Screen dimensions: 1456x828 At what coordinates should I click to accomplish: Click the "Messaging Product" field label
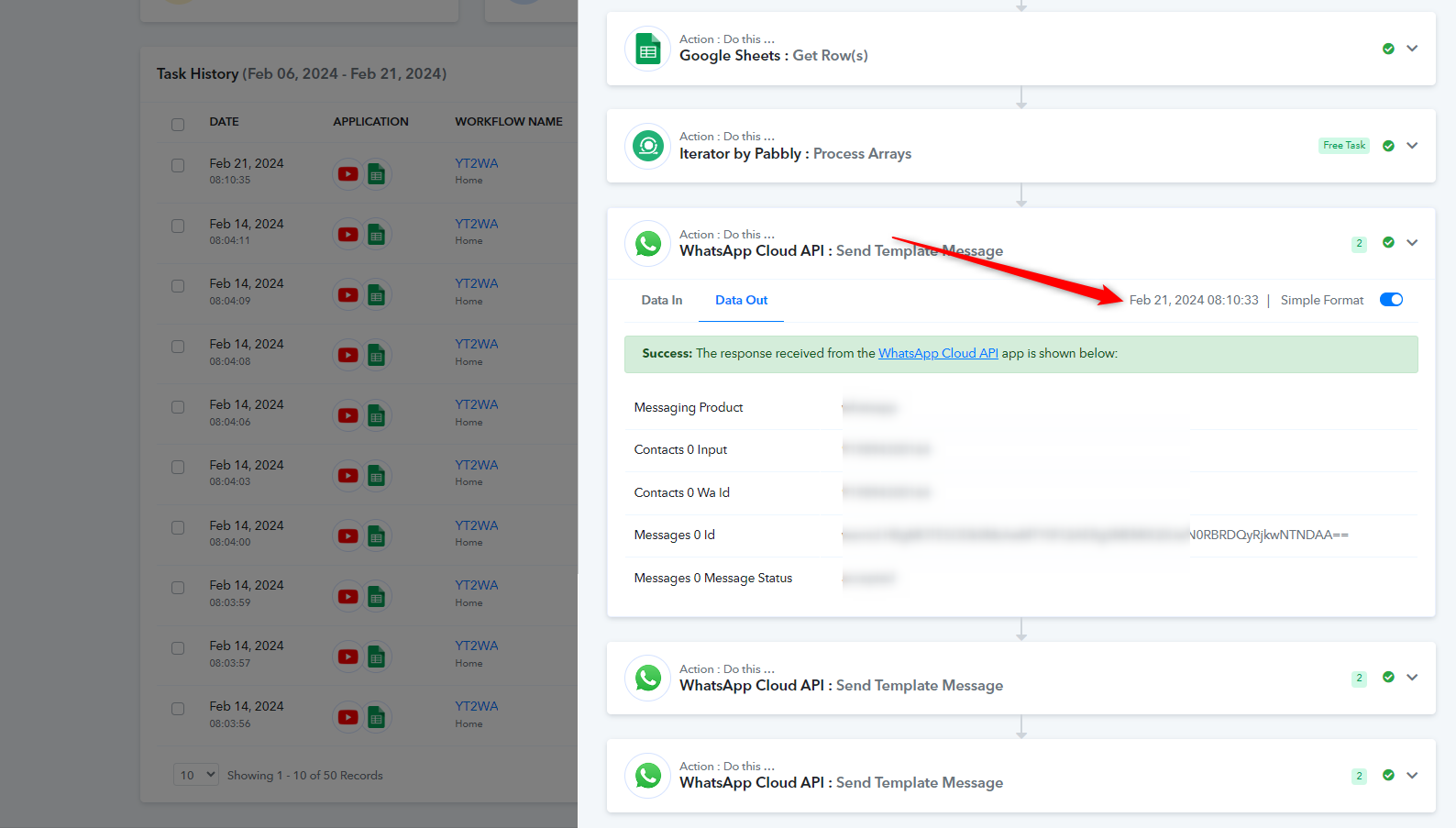[x=689, y=407]
